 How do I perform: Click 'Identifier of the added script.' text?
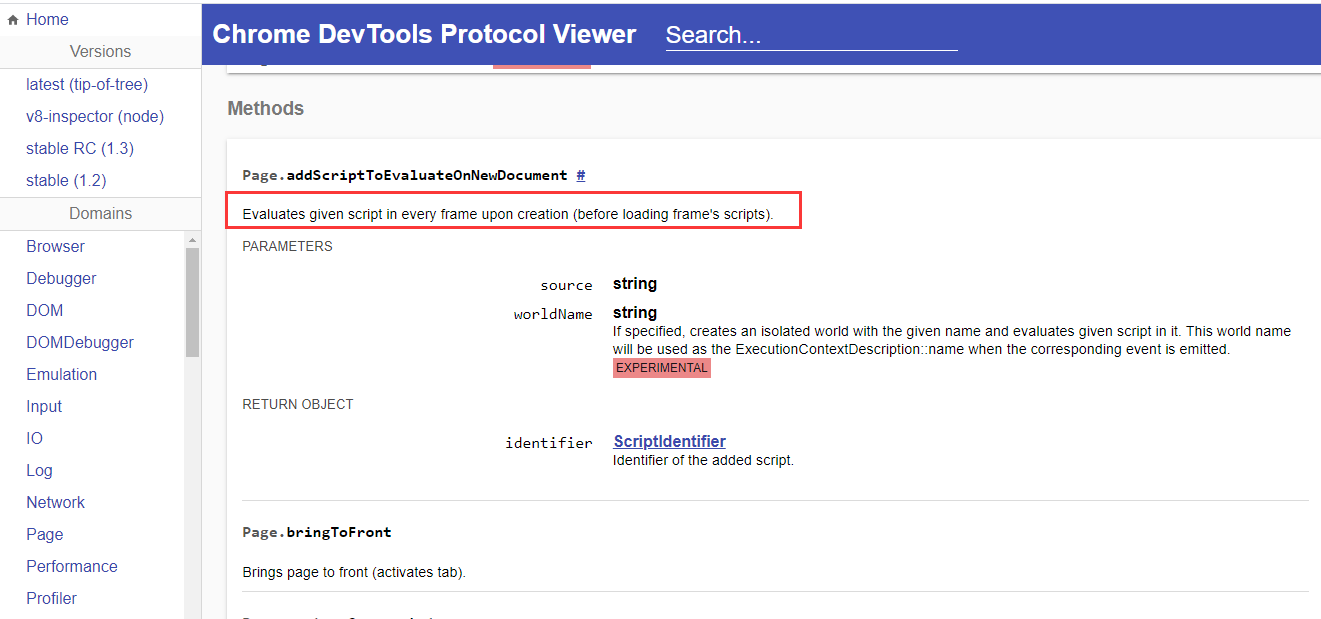click(703, 461)
